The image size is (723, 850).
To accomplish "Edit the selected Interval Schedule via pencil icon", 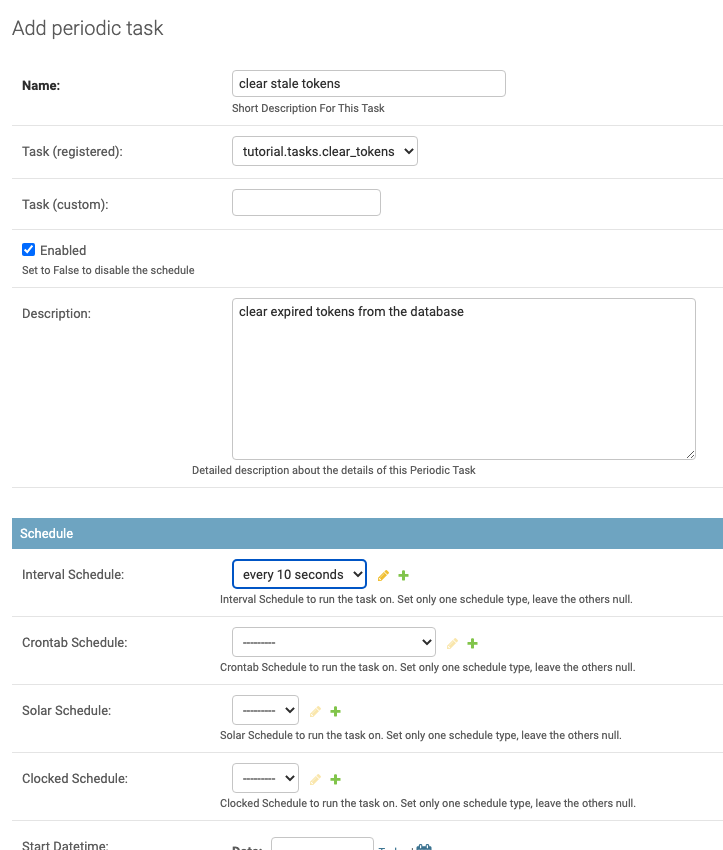I will (383, 576).
